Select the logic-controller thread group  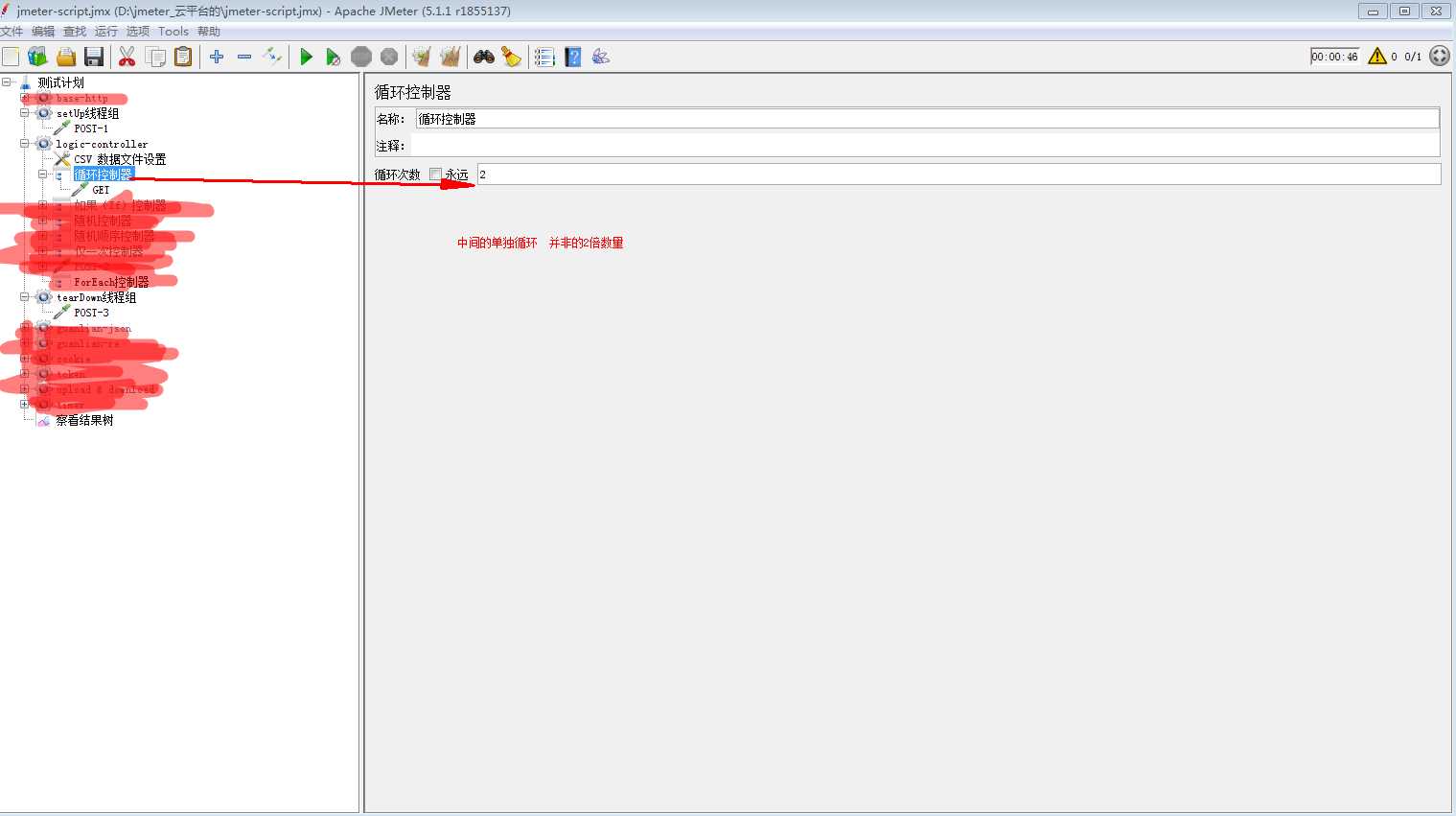102,144
